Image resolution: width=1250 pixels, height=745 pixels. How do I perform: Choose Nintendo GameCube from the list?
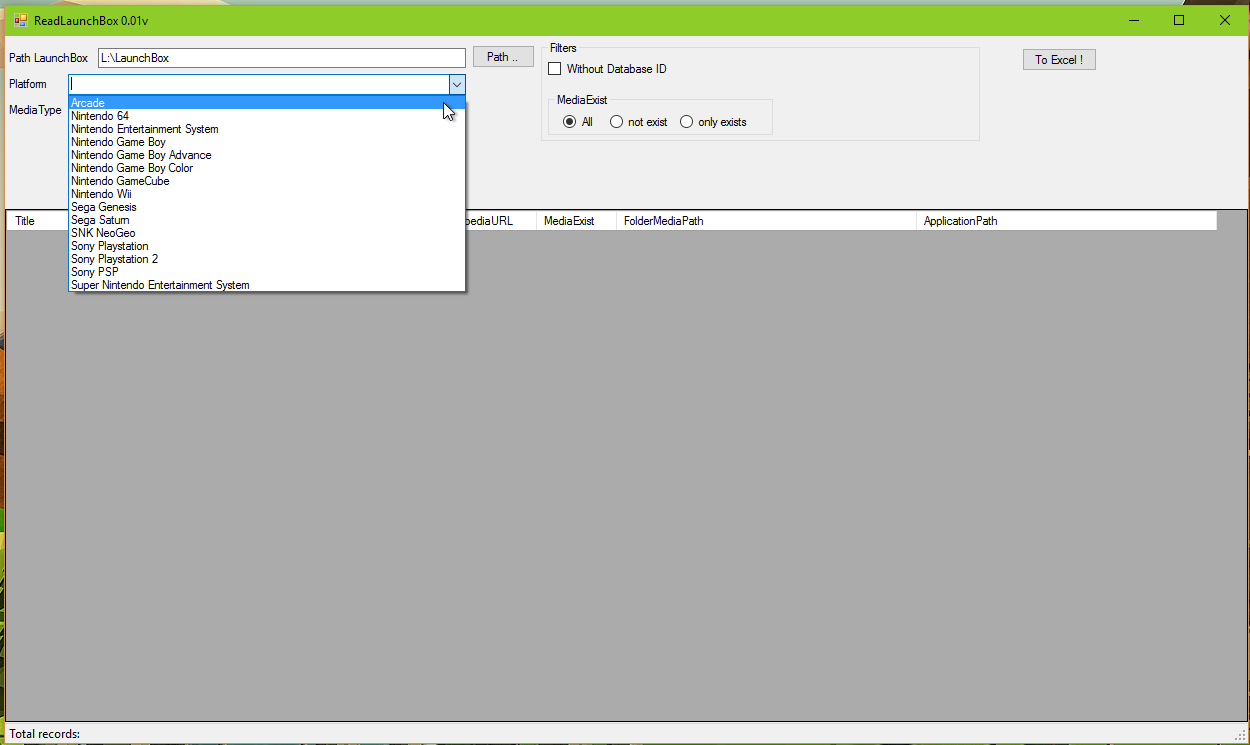point(267,181)
